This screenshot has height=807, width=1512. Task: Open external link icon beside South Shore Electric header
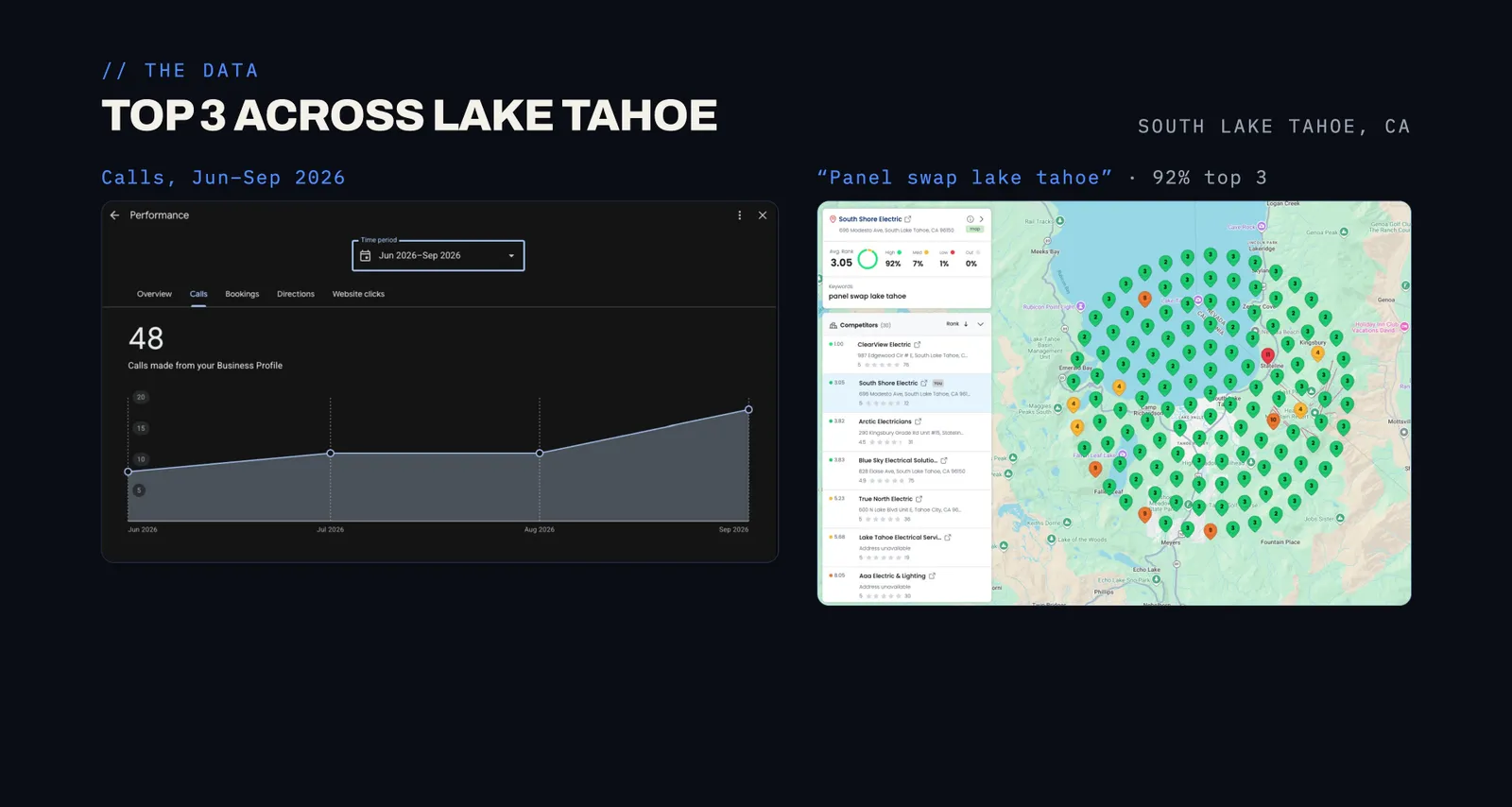908,219
